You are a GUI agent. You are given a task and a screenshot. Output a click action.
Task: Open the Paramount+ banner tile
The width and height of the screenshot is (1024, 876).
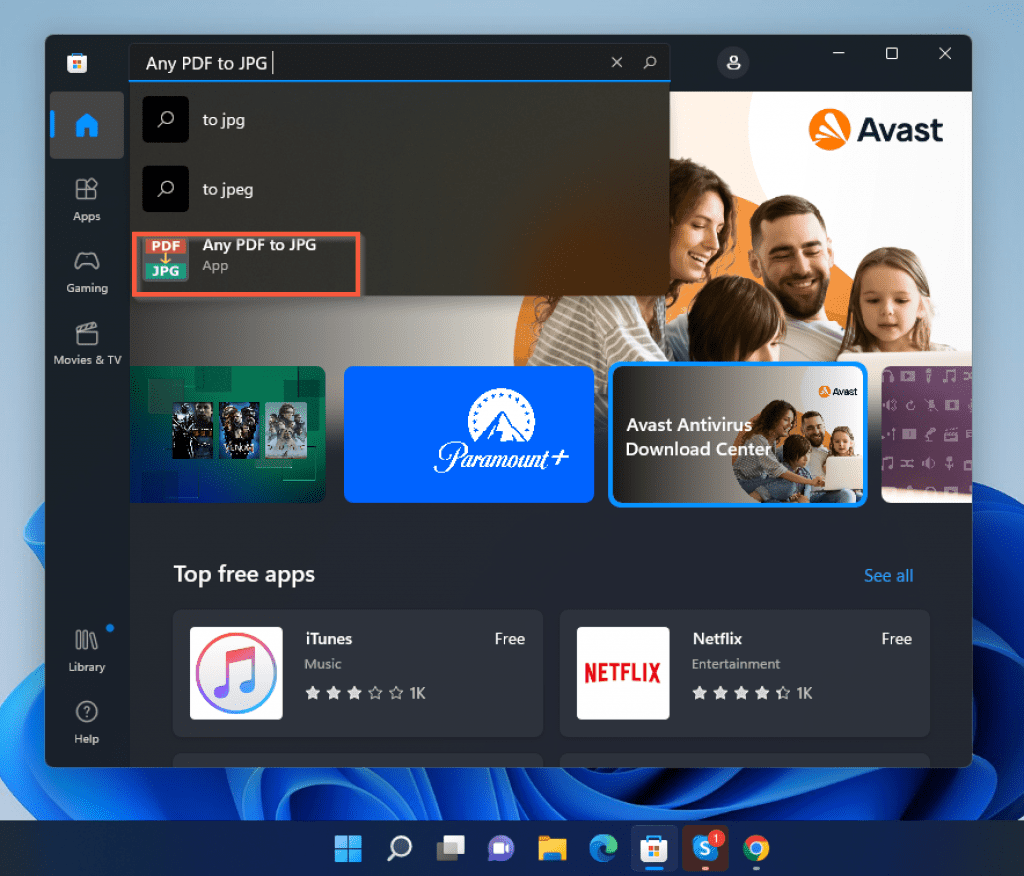pos(469,434)
